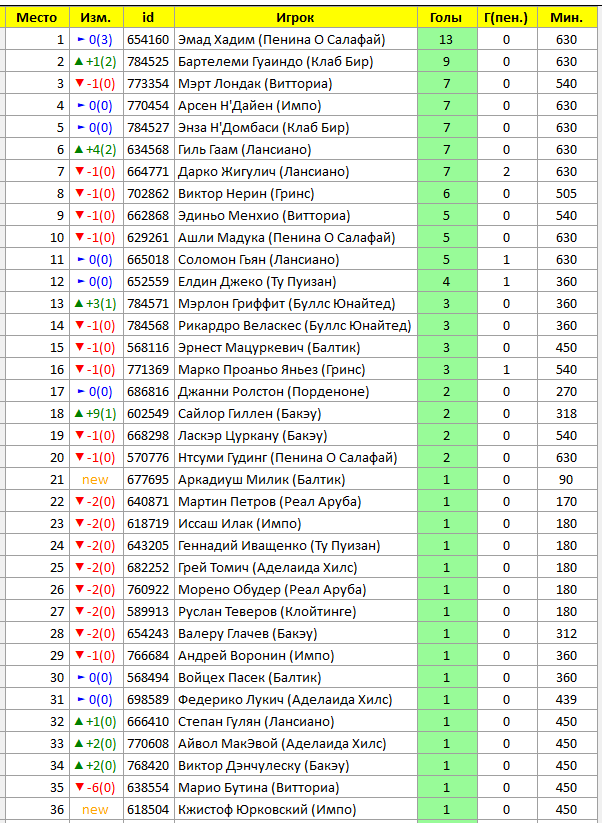Select the id column header

[149, 18]
